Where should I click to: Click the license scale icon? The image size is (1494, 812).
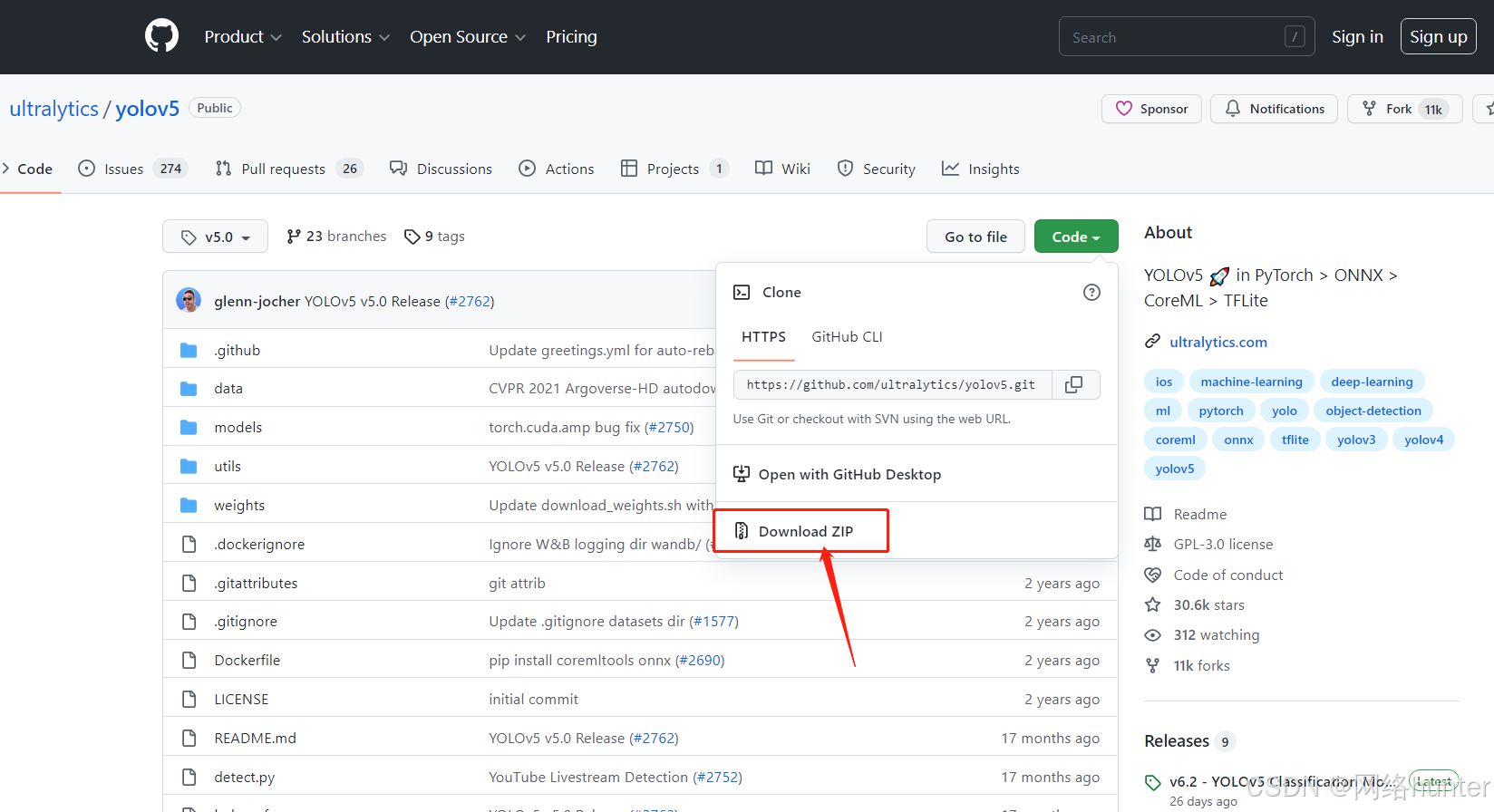coord(1152,544)
